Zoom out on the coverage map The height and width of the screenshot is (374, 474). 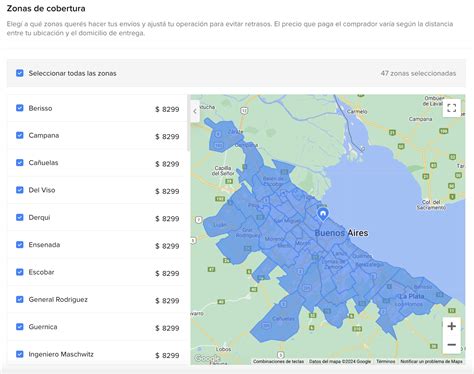click(451, 344)
